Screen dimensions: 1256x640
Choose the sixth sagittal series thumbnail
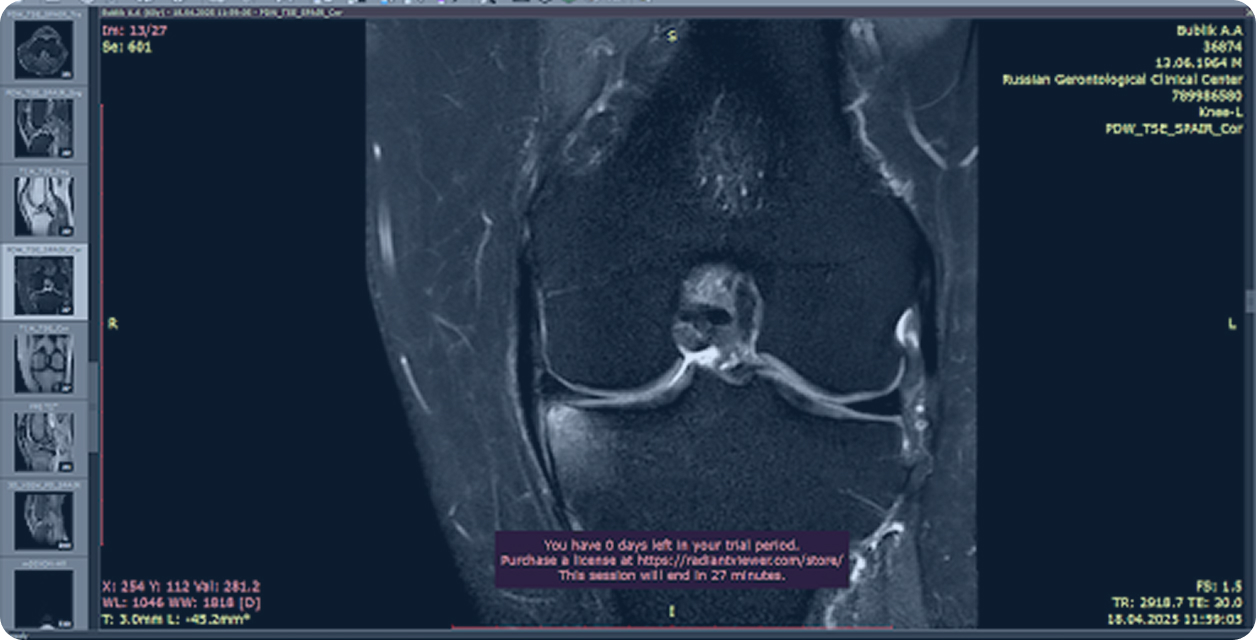pos(44,439)
